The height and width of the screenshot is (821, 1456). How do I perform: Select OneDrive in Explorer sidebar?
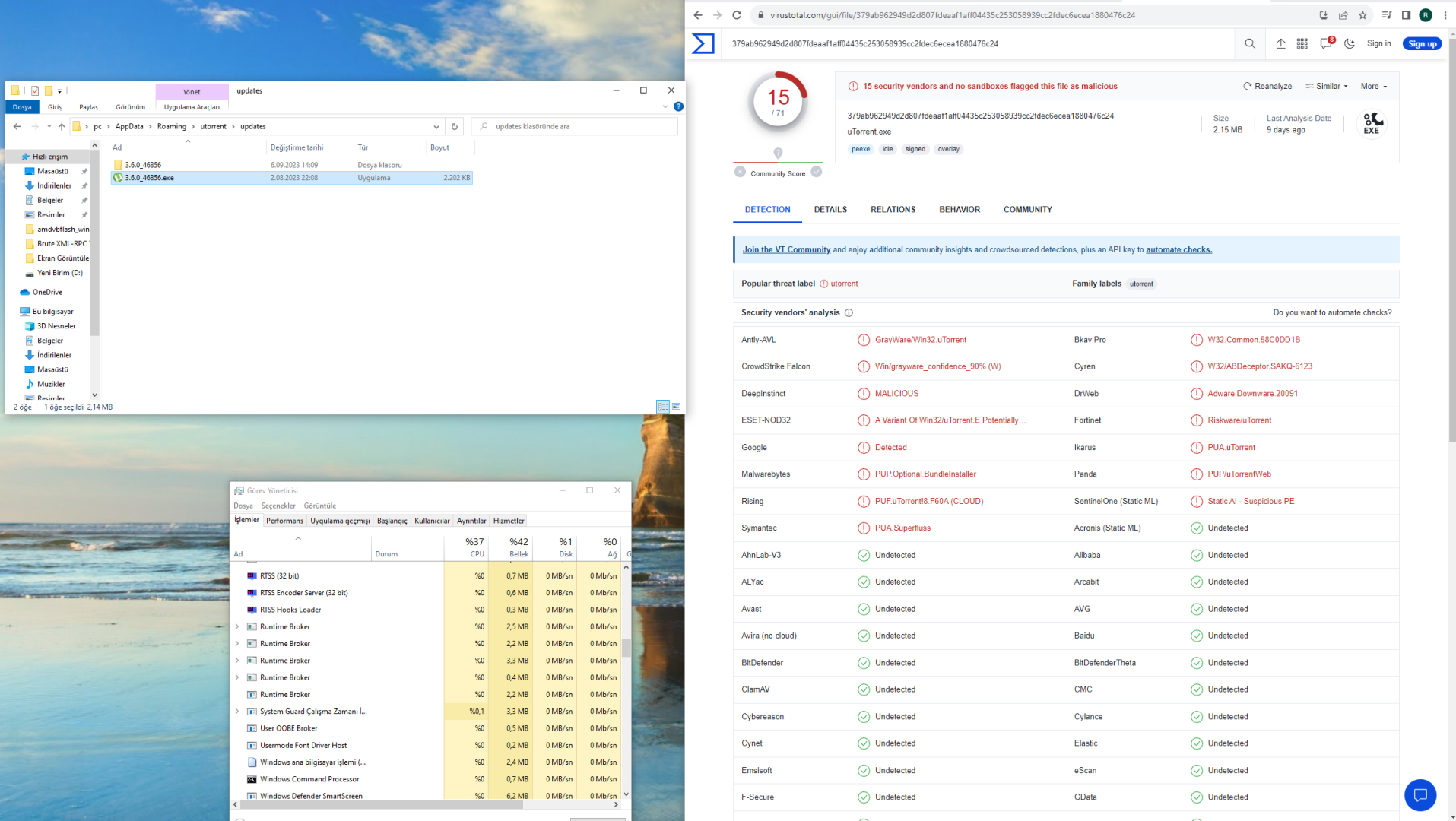47,292
